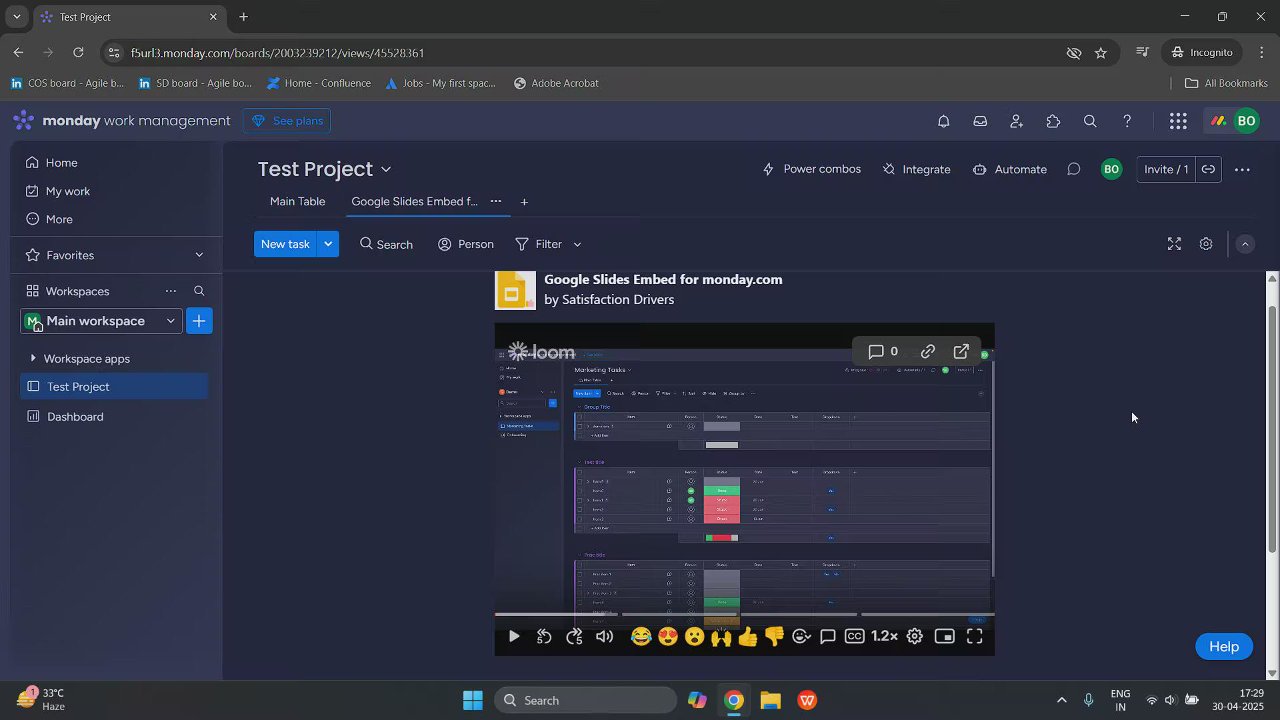Screen dimensions: 1280x720
Task: Open the products switcher grid icon
Action: (1179, 121)
